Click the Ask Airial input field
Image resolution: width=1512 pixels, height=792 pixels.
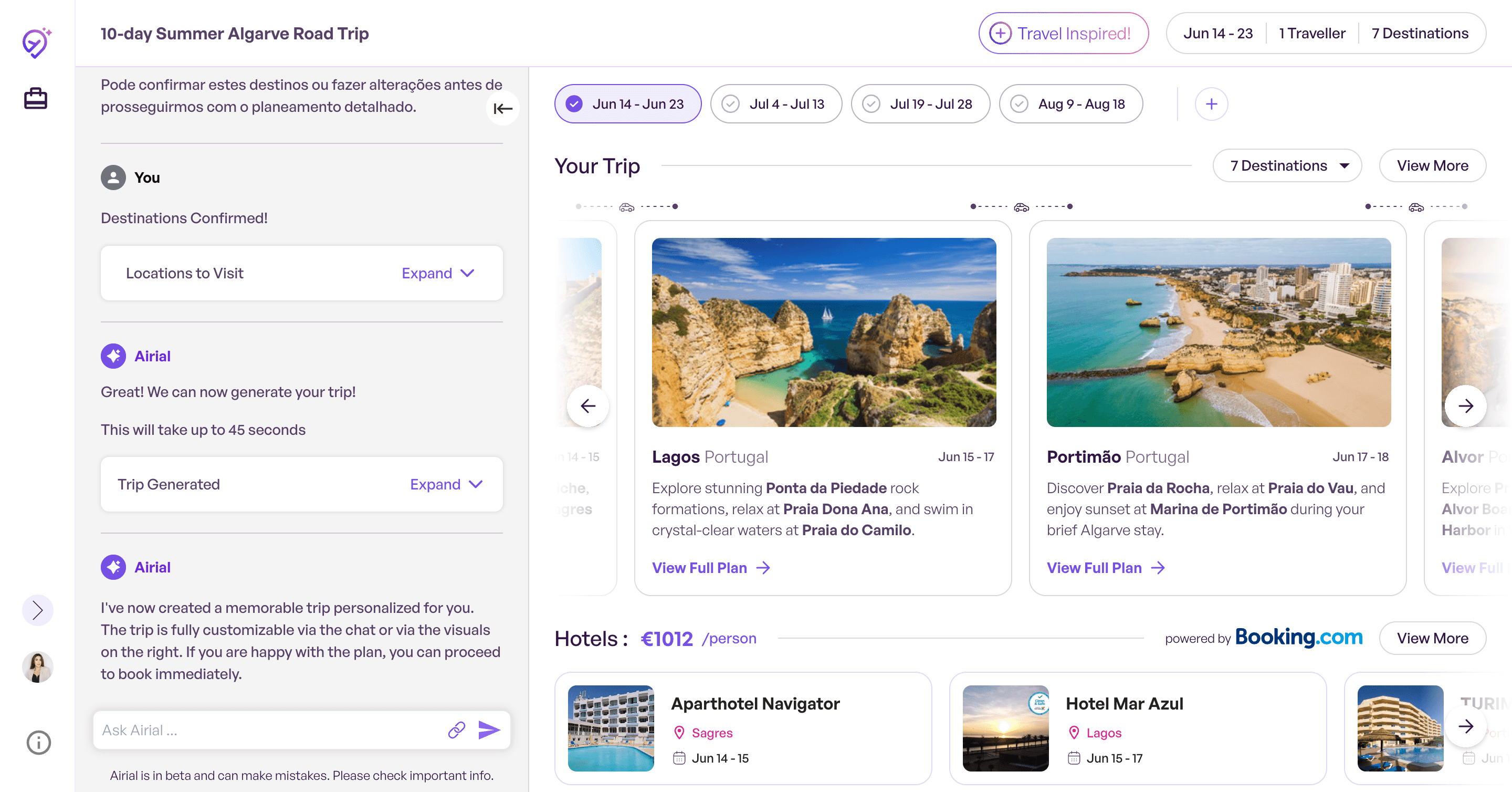point(270,730)
